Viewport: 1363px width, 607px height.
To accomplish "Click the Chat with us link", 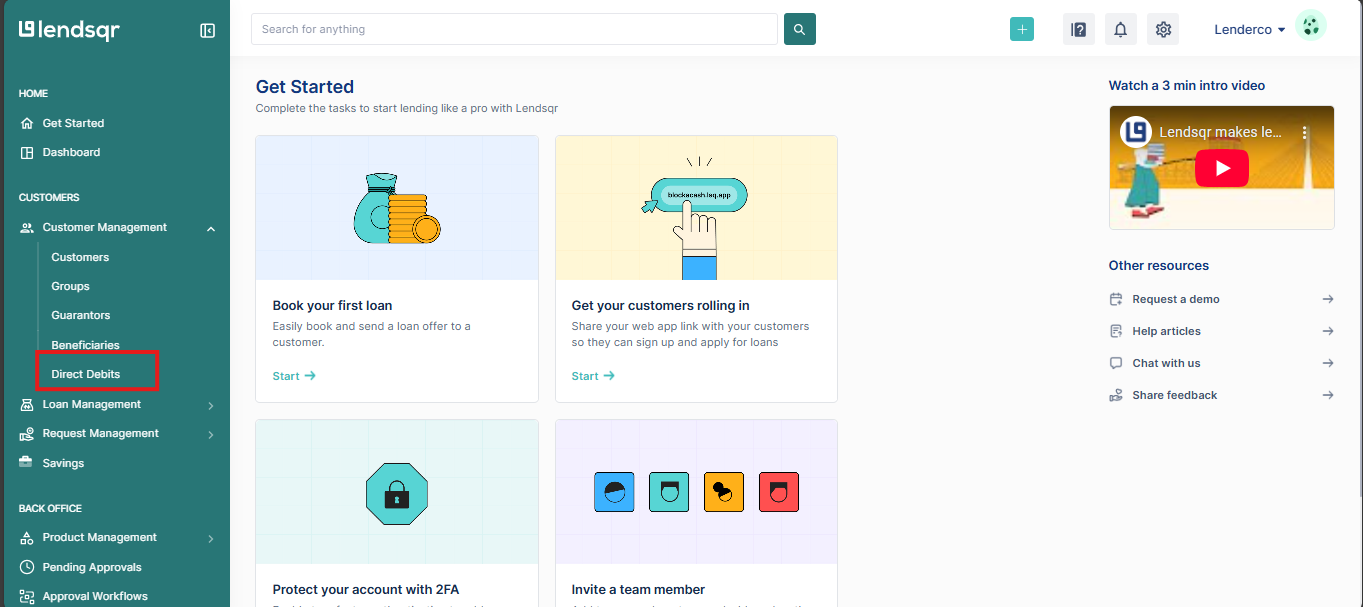I will point(1166,363).
